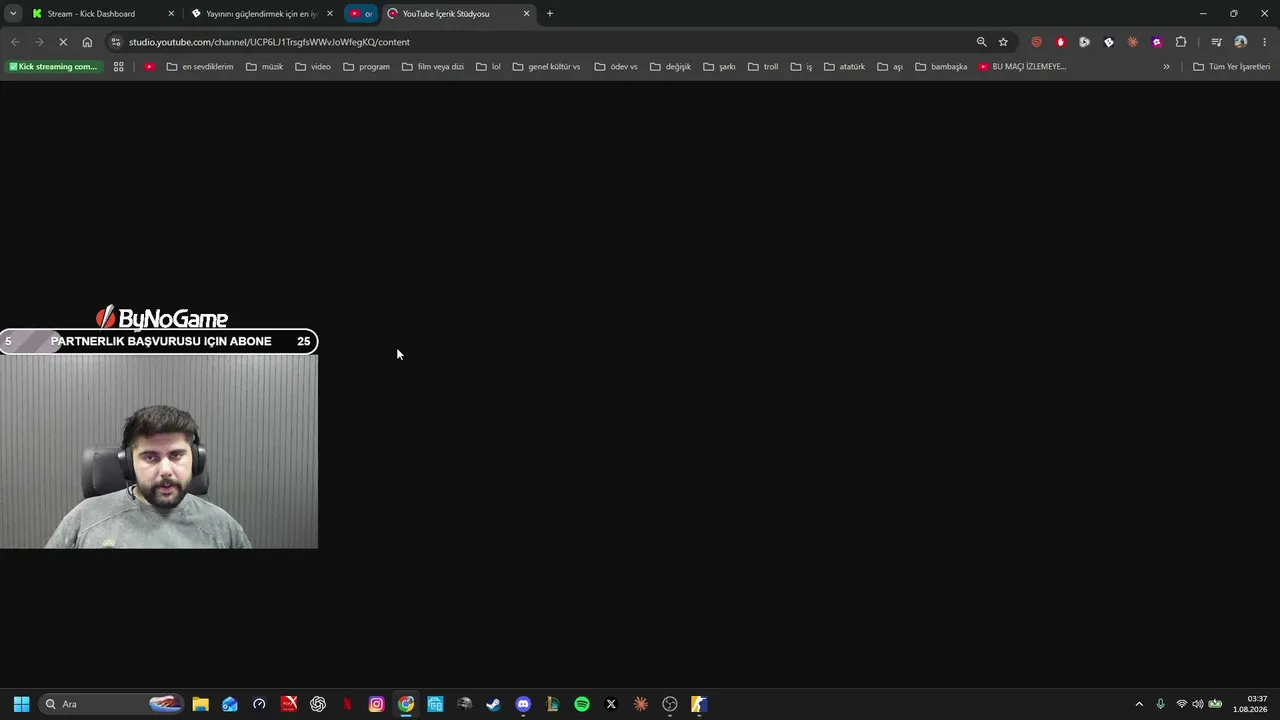
Task: Open the atatürk bookmark folder
Action: pos(844,67)
